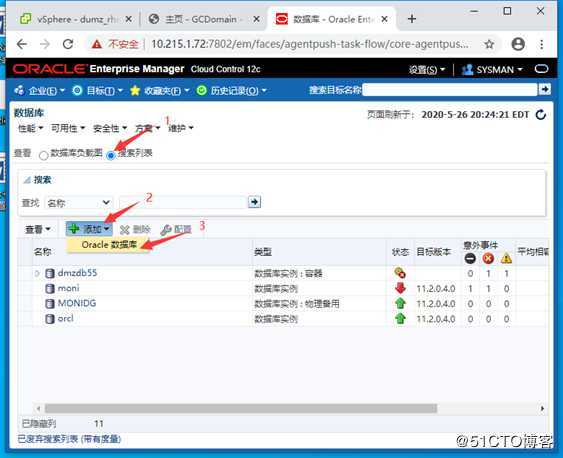The width and height of the screenshot is (563, 458).
Task: Click the MONIDG green up status arrow
Action: tap(400, 303)
